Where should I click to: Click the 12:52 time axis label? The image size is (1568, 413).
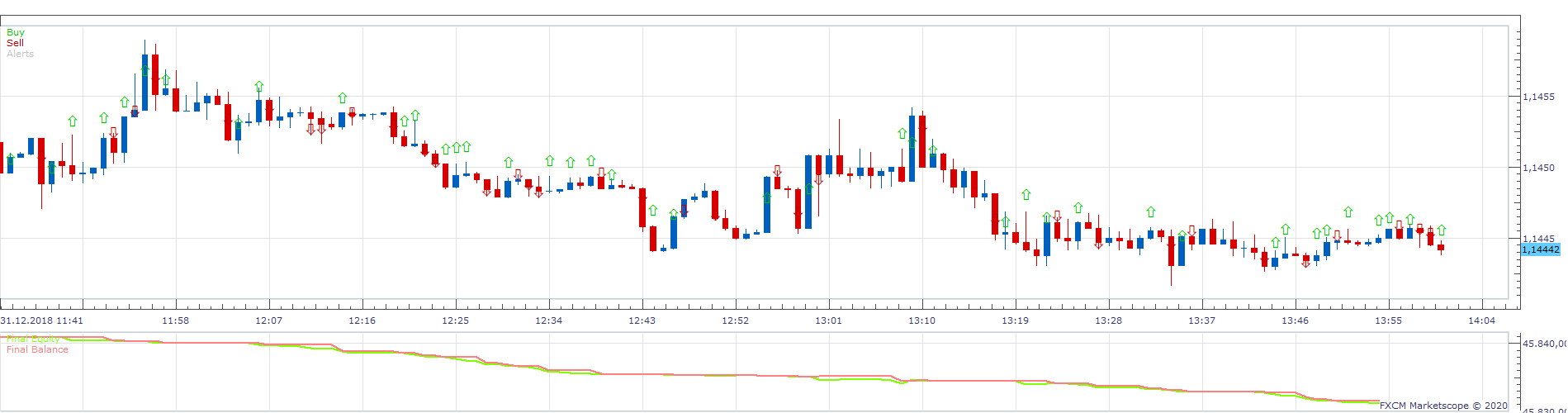(735, 320)
